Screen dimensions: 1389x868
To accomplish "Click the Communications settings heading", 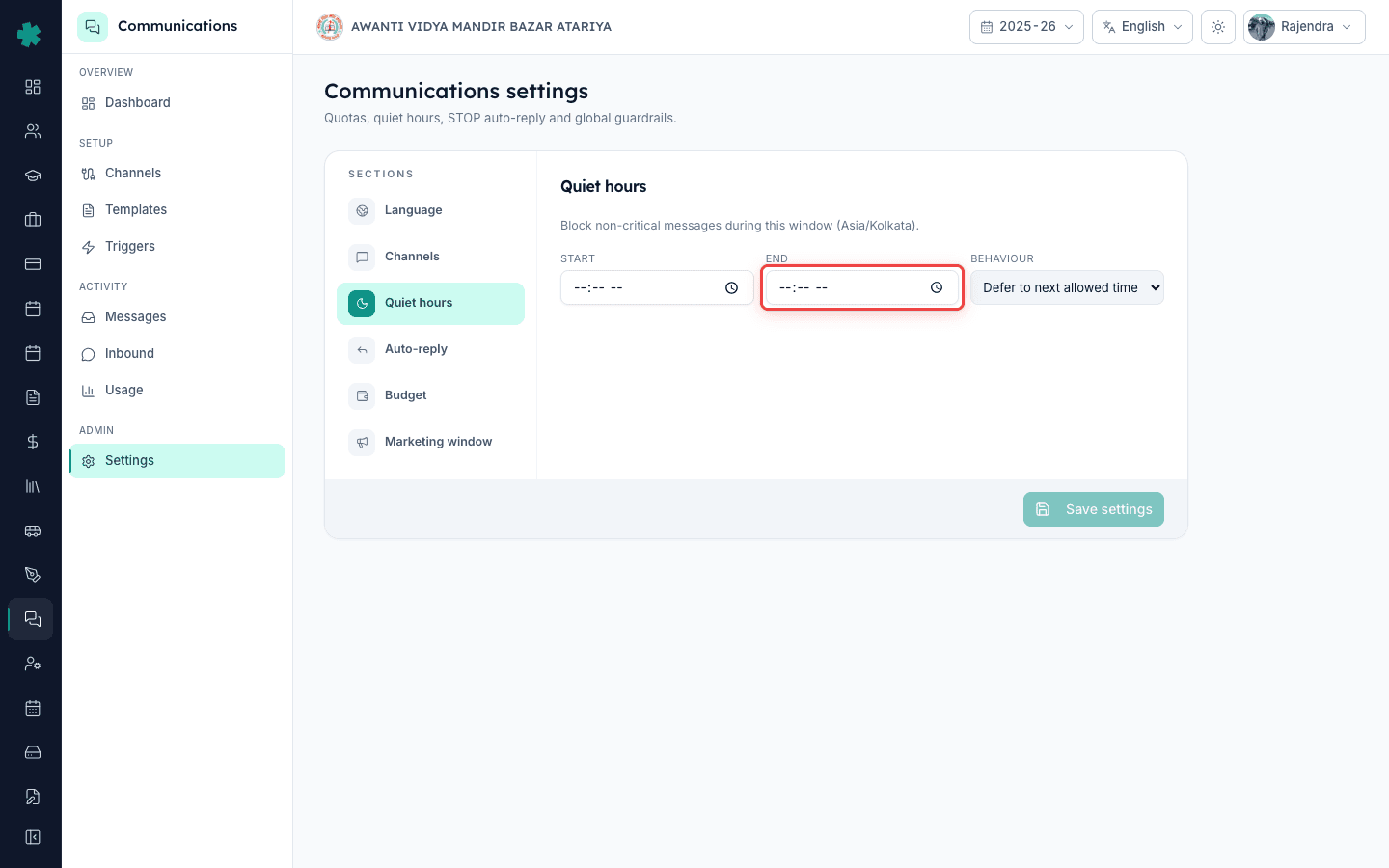I will [x=456, y=91].
